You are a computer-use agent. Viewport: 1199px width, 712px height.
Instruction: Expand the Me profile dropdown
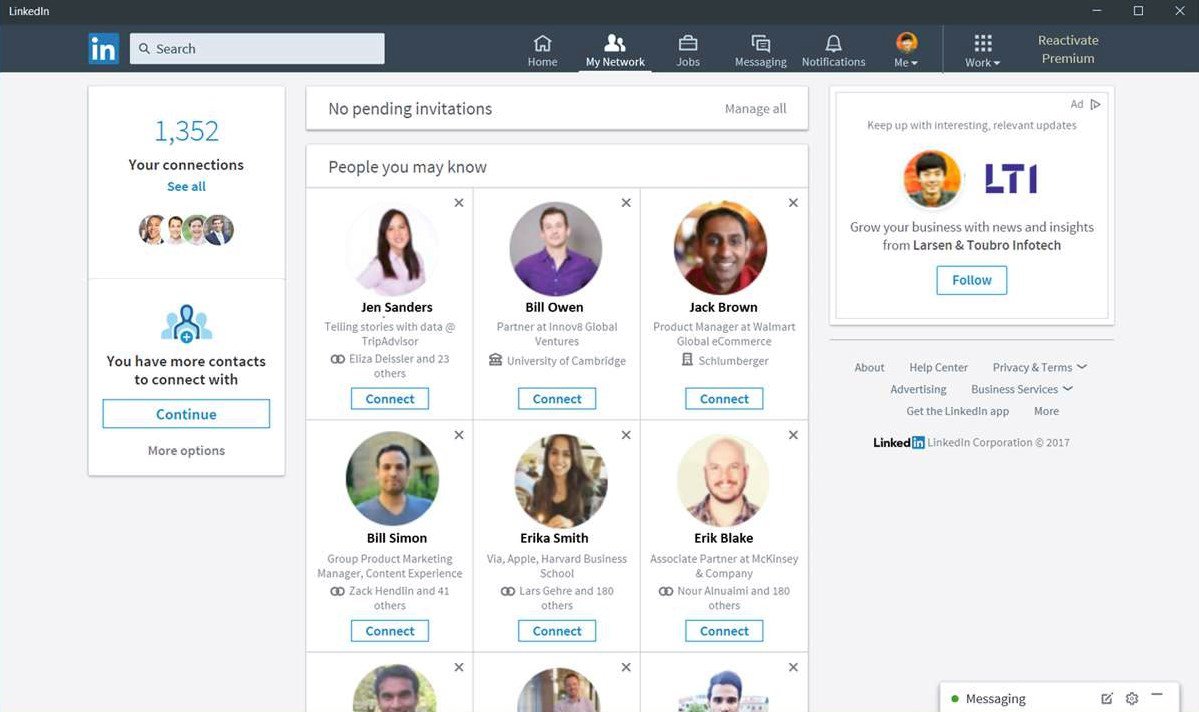point(906,50)
